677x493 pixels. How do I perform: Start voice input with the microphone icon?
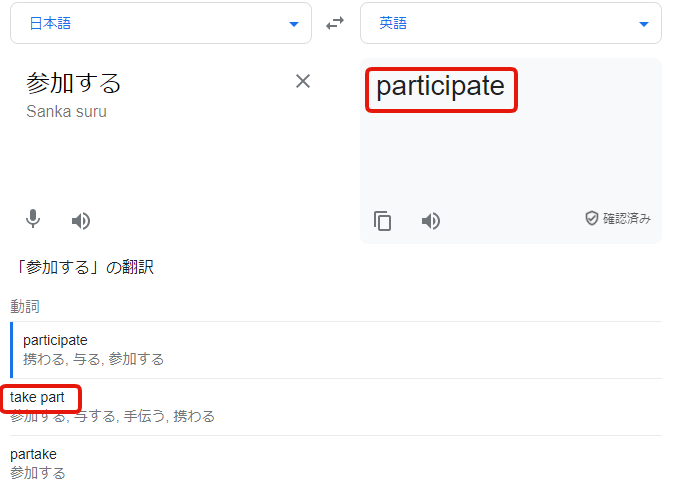[33, 219]
